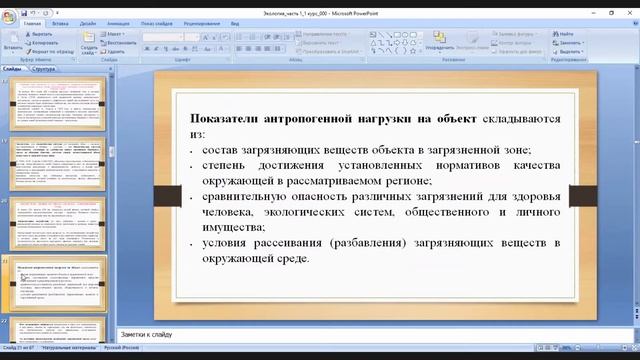Open Arrange (Упорядочить) menu
640x360 pixels.
pos(440,42)
